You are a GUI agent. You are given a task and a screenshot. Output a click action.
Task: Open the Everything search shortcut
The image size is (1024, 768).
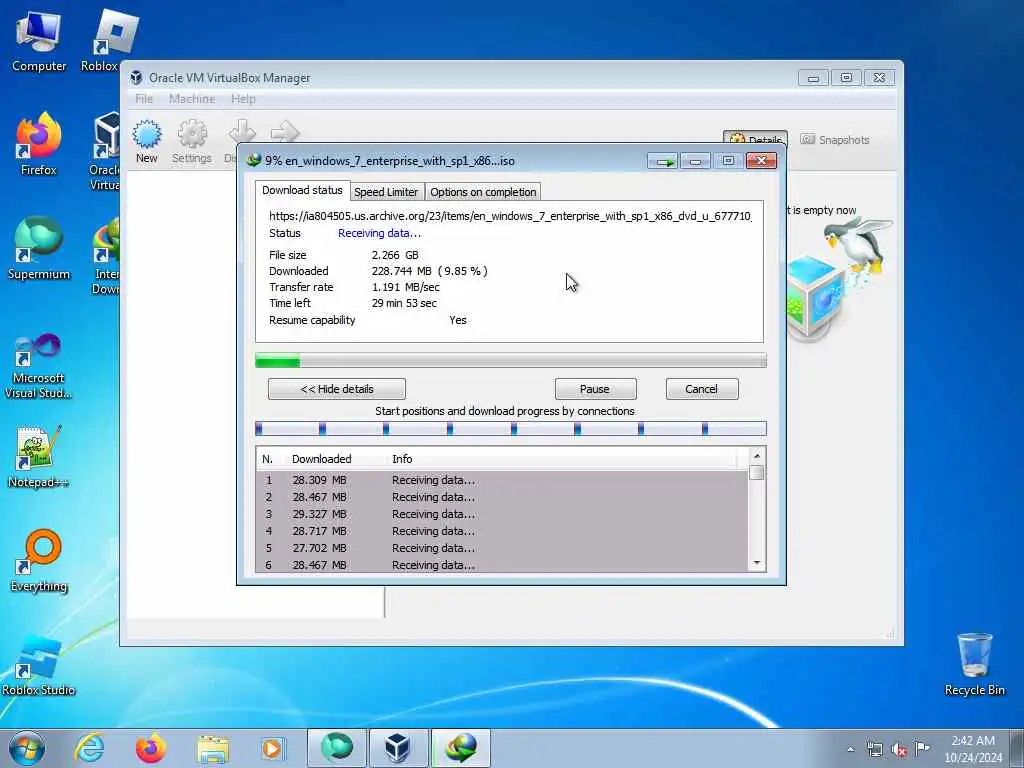(39, 560)
